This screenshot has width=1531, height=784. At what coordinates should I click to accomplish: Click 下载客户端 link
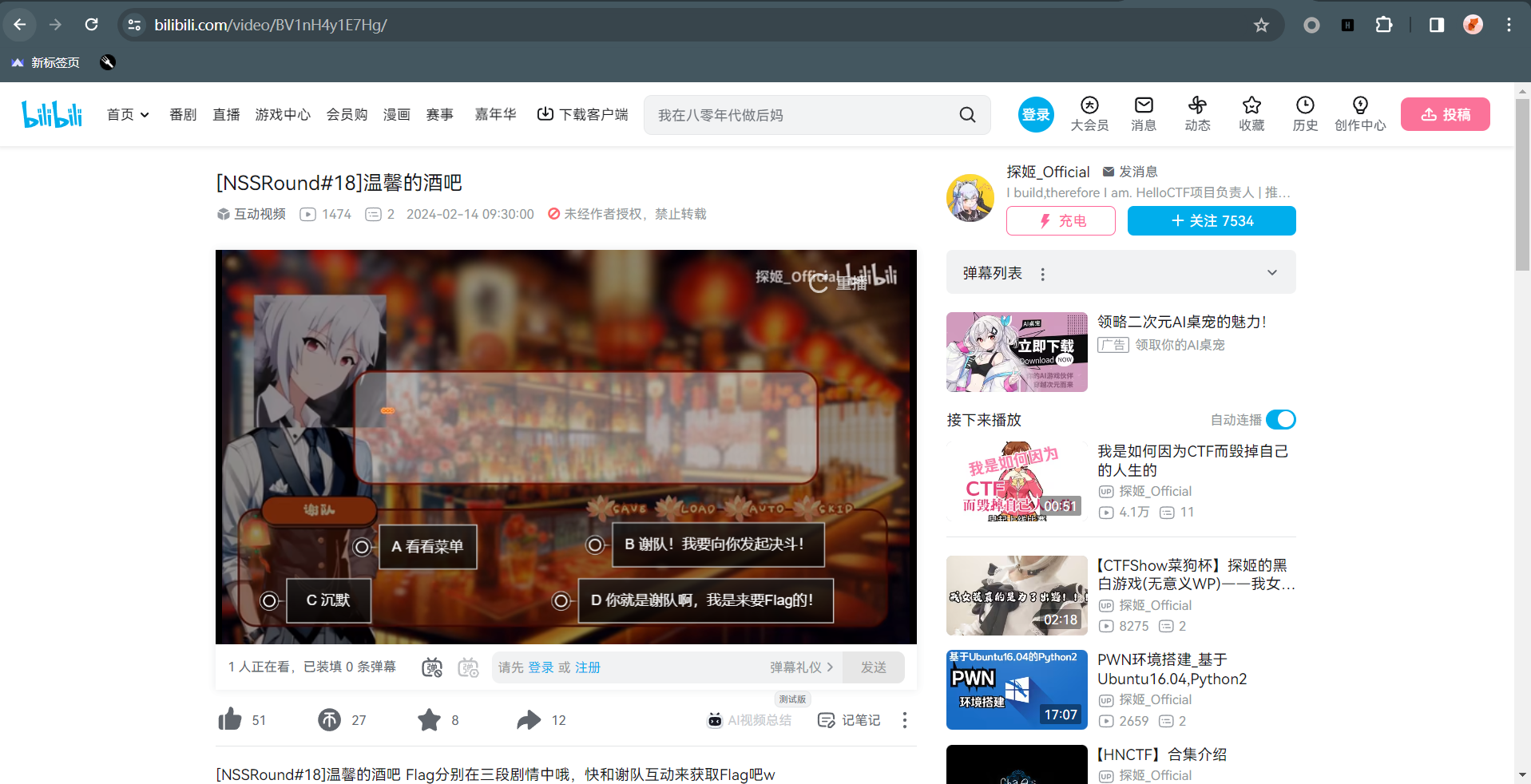coord(583,115)
